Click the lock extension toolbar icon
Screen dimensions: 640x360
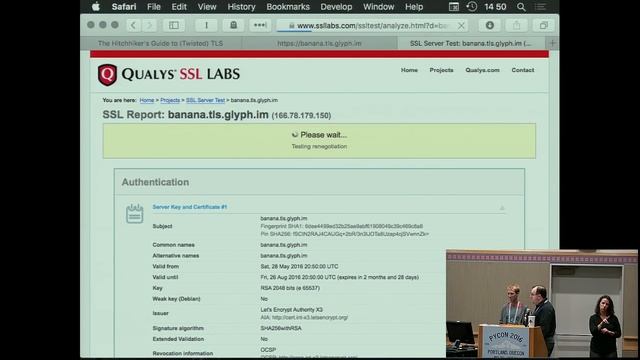233,25
